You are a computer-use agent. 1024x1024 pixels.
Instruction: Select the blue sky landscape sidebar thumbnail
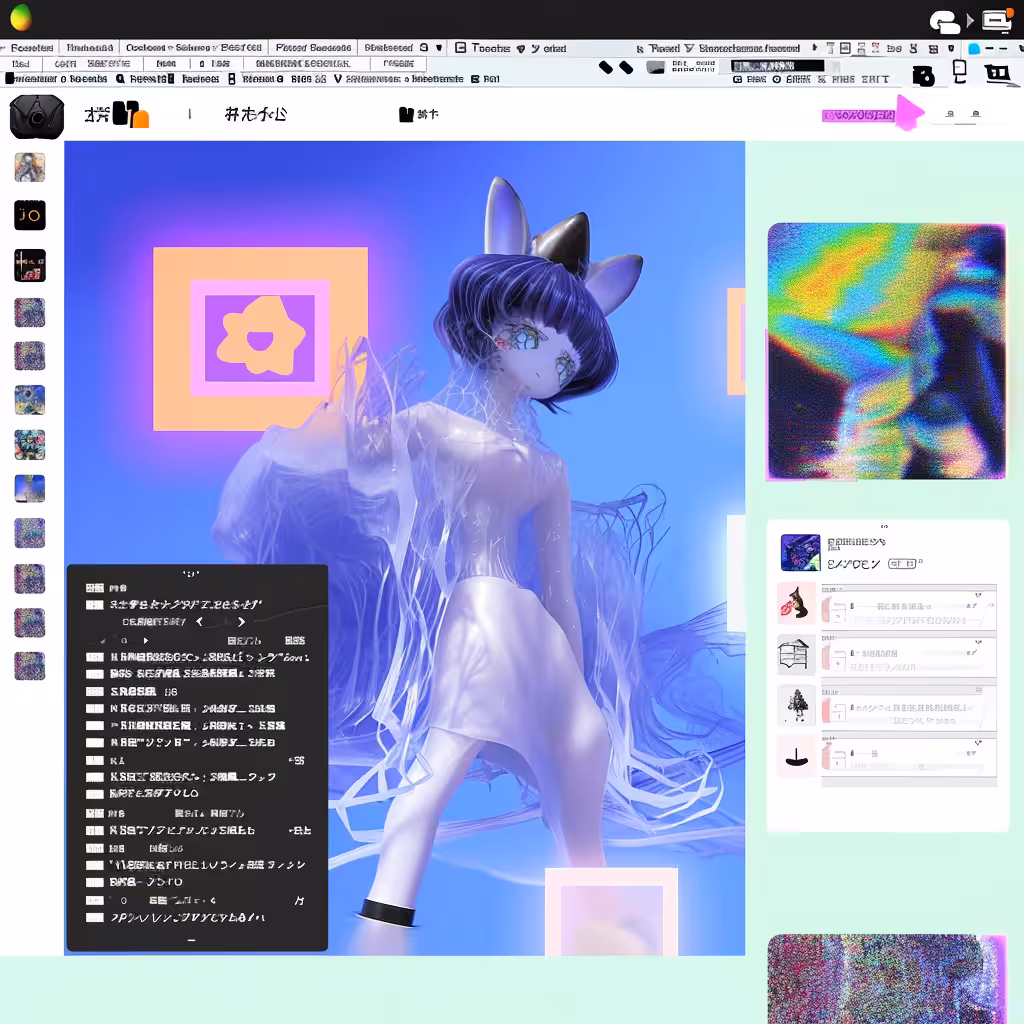(30, 488)
